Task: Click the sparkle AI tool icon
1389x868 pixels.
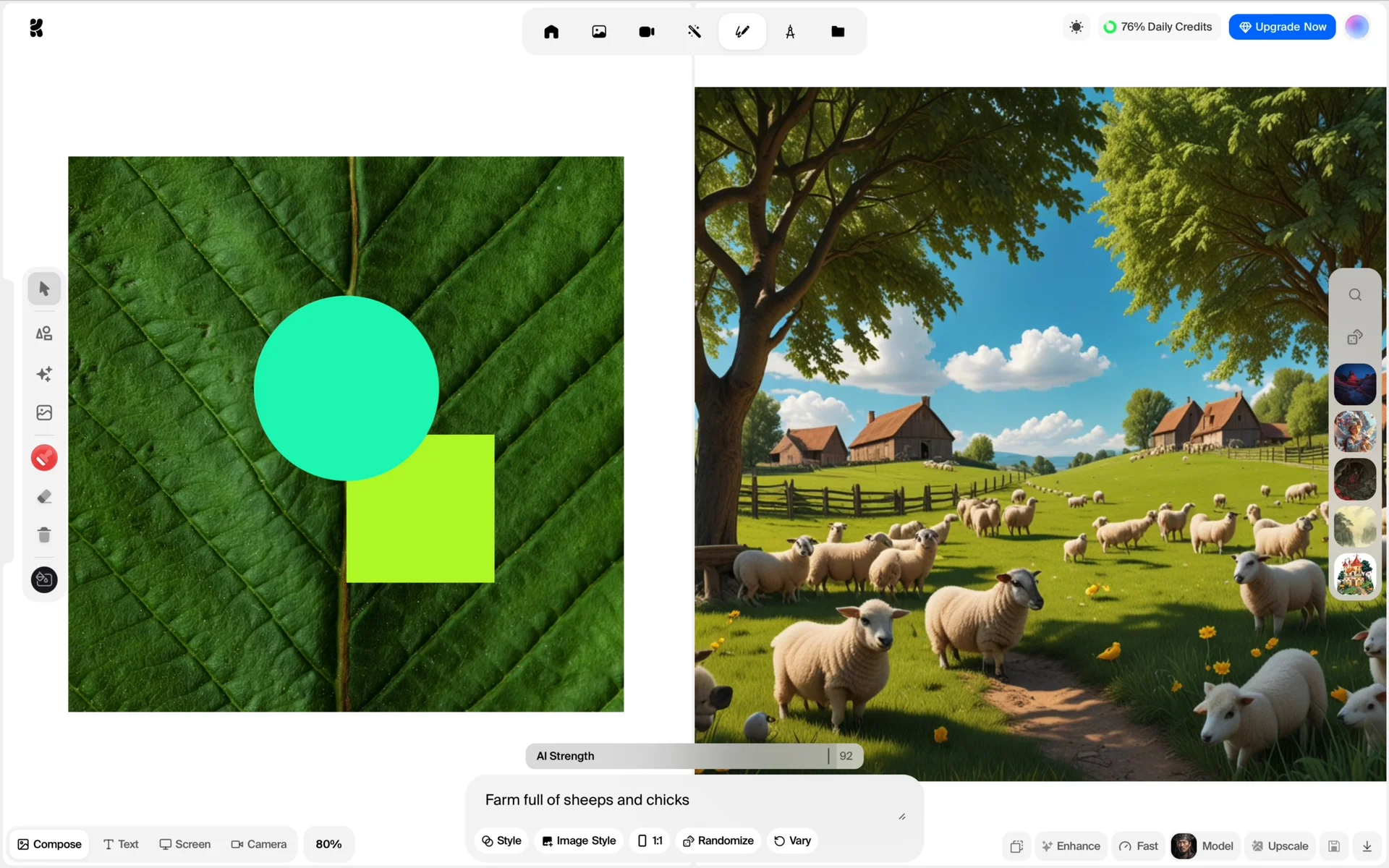Action: click(44, 374)
